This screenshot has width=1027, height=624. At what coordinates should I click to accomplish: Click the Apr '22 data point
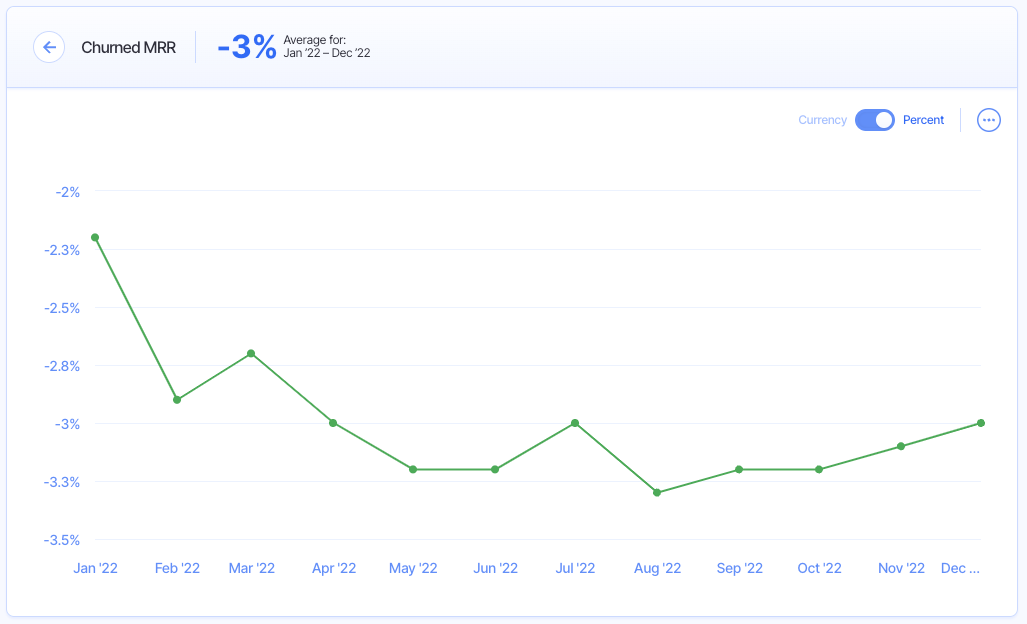point(333,423)
